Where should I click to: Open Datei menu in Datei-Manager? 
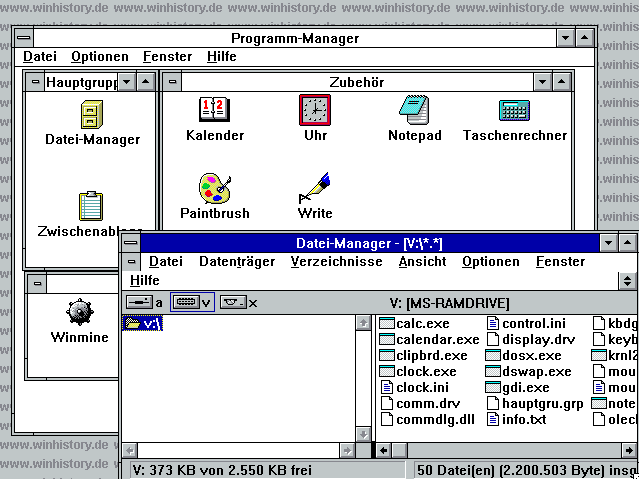(x=165, y=261)
